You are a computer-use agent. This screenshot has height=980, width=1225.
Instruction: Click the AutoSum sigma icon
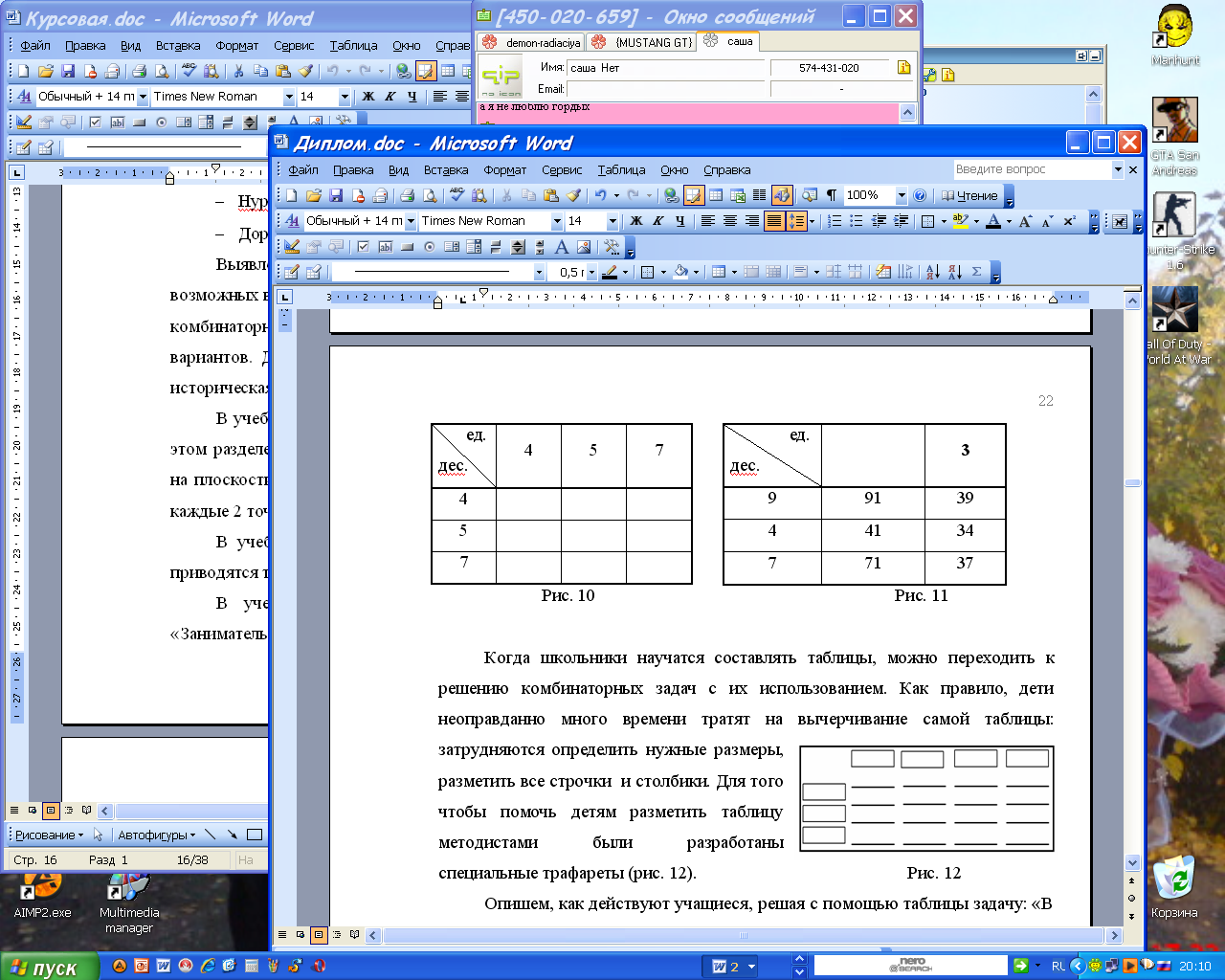(x=976, y=272)
